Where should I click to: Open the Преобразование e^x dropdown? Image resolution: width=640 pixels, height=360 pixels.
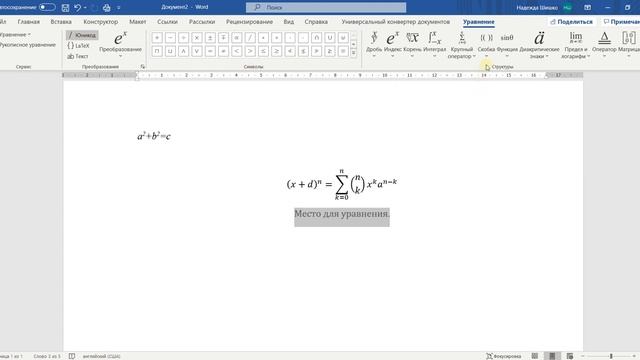tap(120, 45)
